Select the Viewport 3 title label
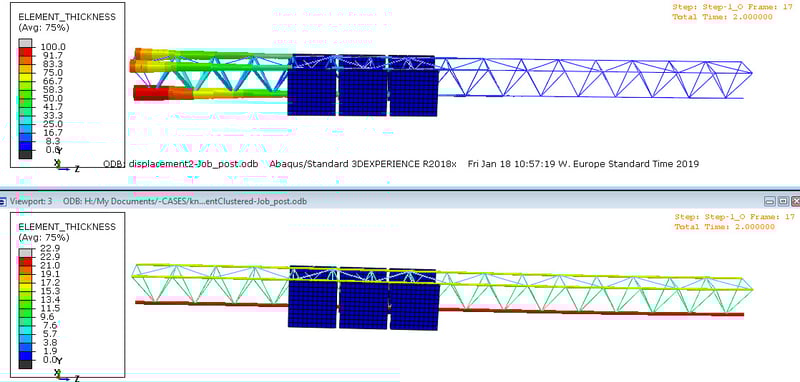The height and width of the screenshot is (382, 800). pos(31,201)
